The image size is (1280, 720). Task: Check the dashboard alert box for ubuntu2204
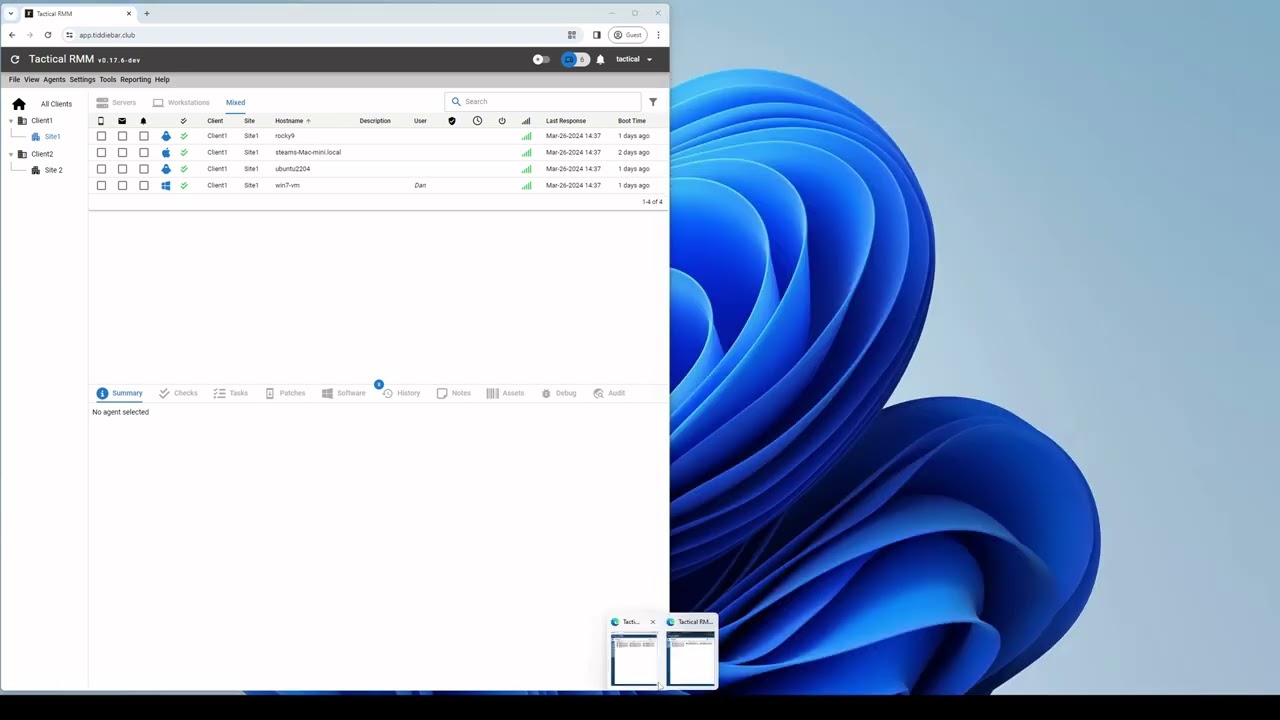(x=144, y=169)
